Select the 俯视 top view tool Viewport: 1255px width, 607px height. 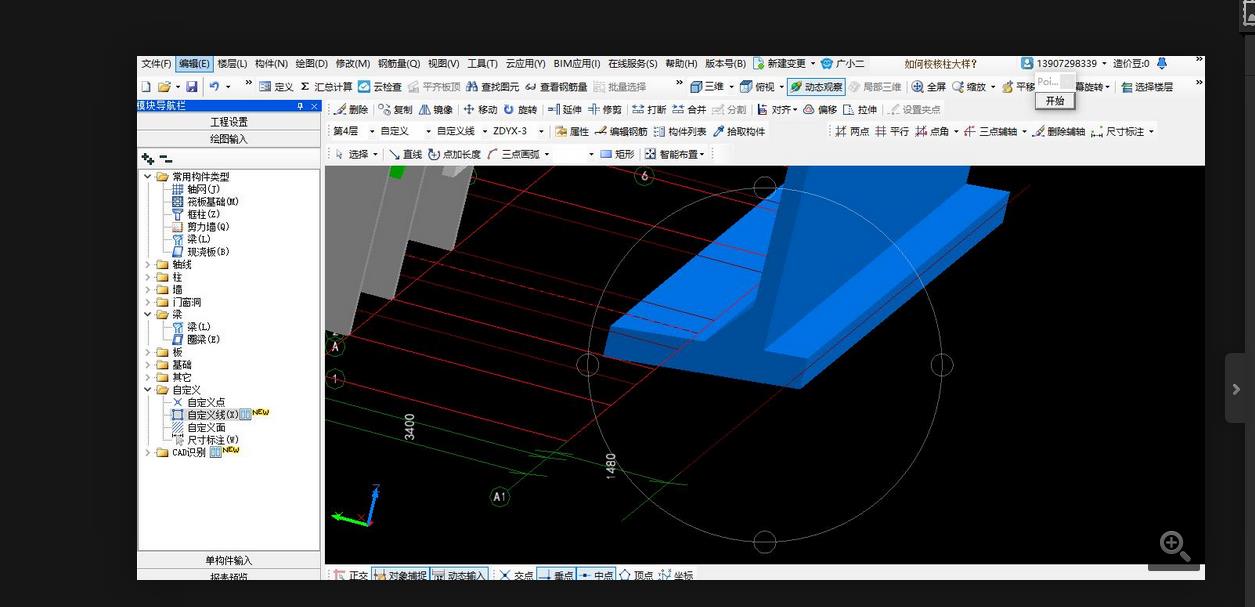tap(757, 87)
